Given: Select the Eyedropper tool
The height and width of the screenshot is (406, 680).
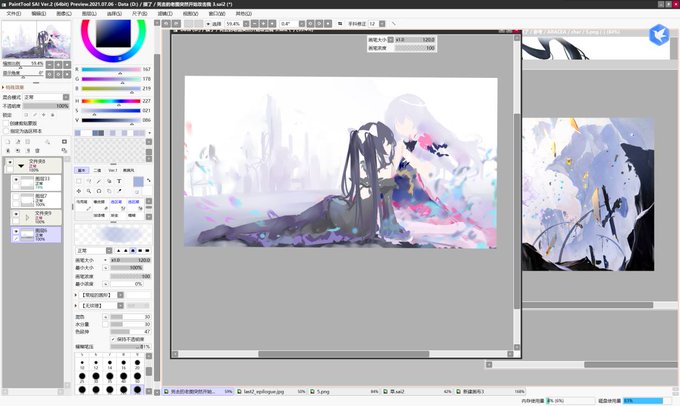Looking at the screenshot, I should click(119, 191).
